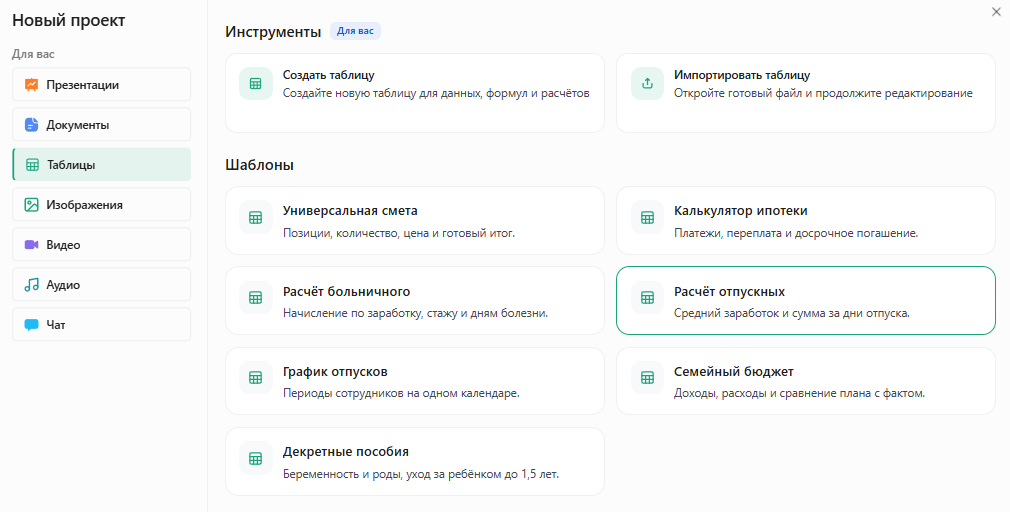
Task: Click the sidebar 'Для вас' label
Action: click(33, 54)
